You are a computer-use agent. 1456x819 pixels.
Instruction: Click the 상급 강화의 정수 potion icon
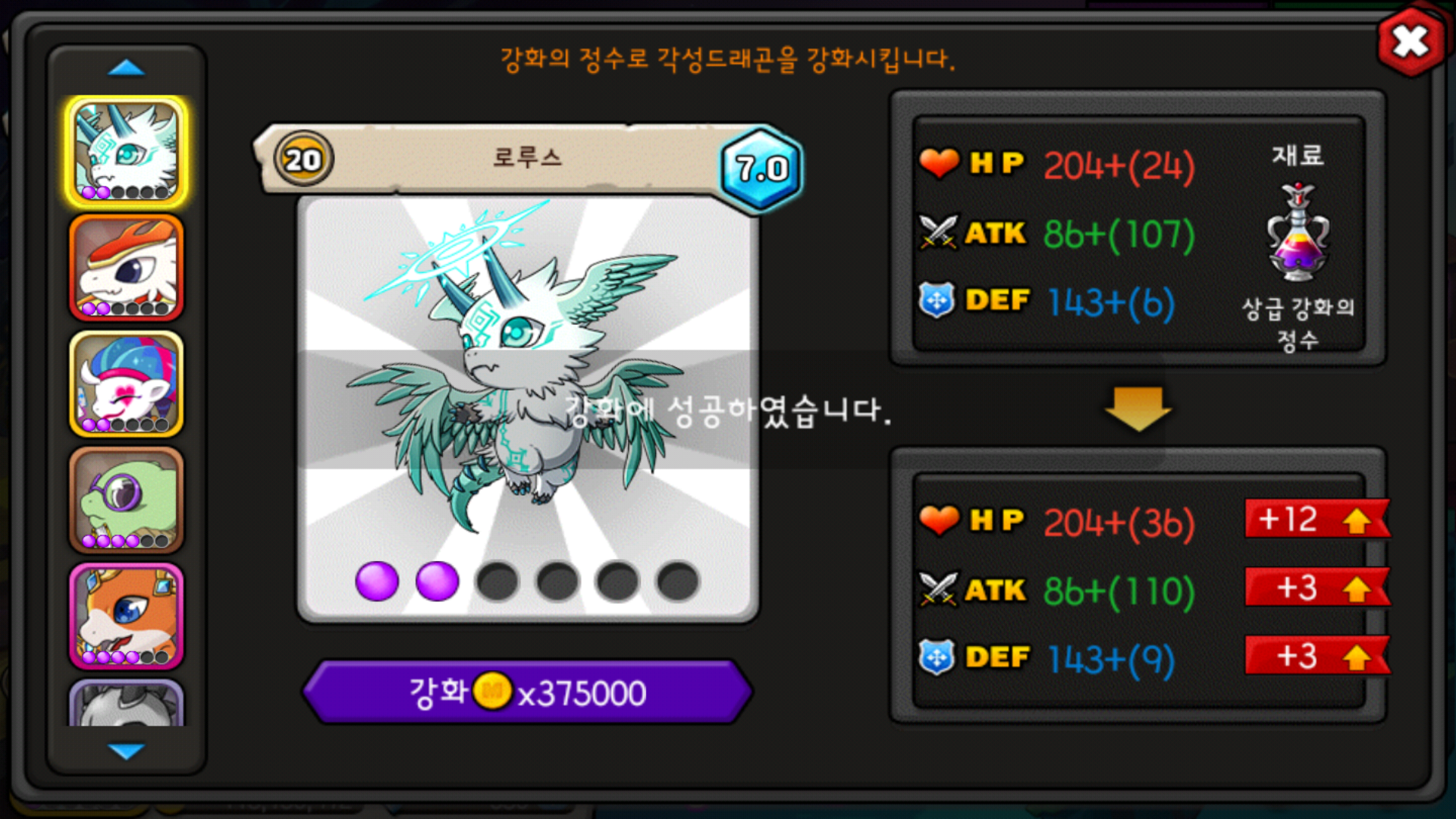click(1298, 232)
